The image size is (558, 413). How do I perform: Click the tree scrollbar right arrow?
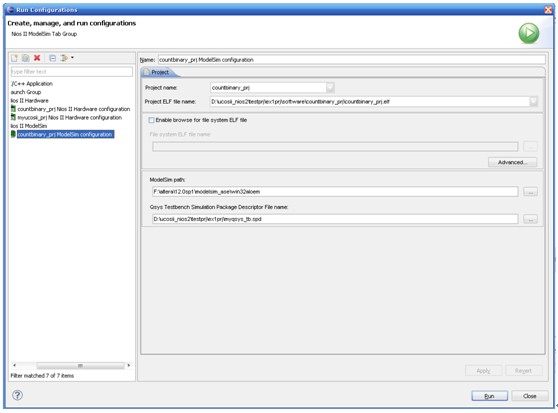(128, 365)
